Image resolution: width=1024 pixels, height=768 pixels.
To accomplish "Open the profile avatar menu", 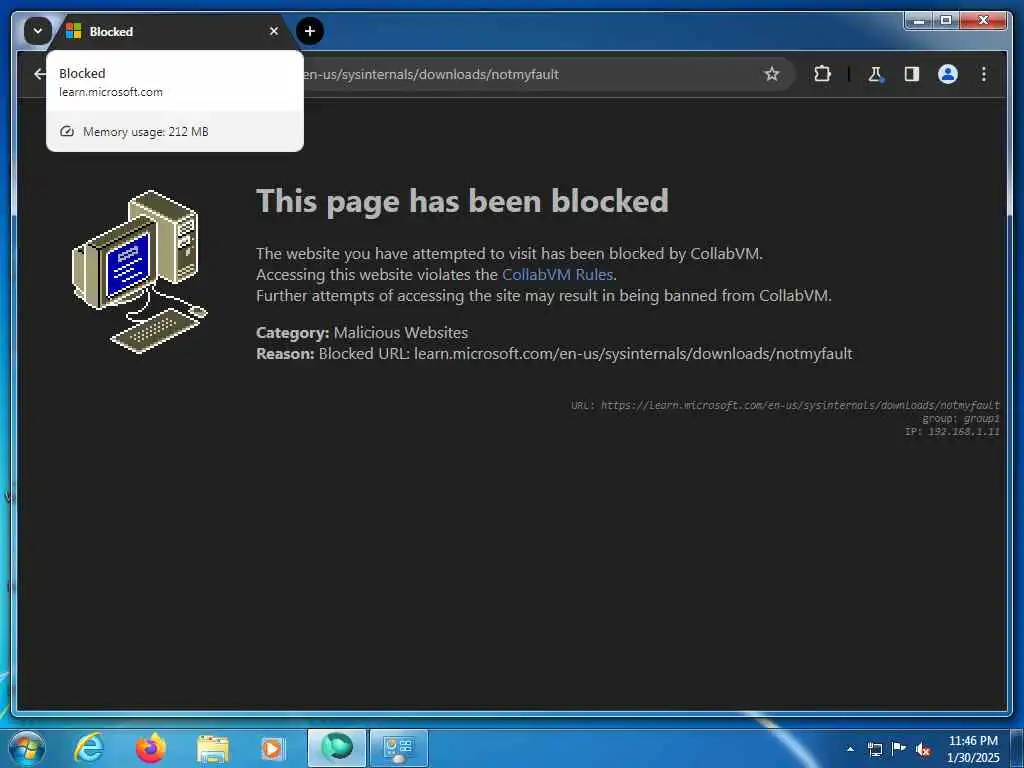I will 948,74.
